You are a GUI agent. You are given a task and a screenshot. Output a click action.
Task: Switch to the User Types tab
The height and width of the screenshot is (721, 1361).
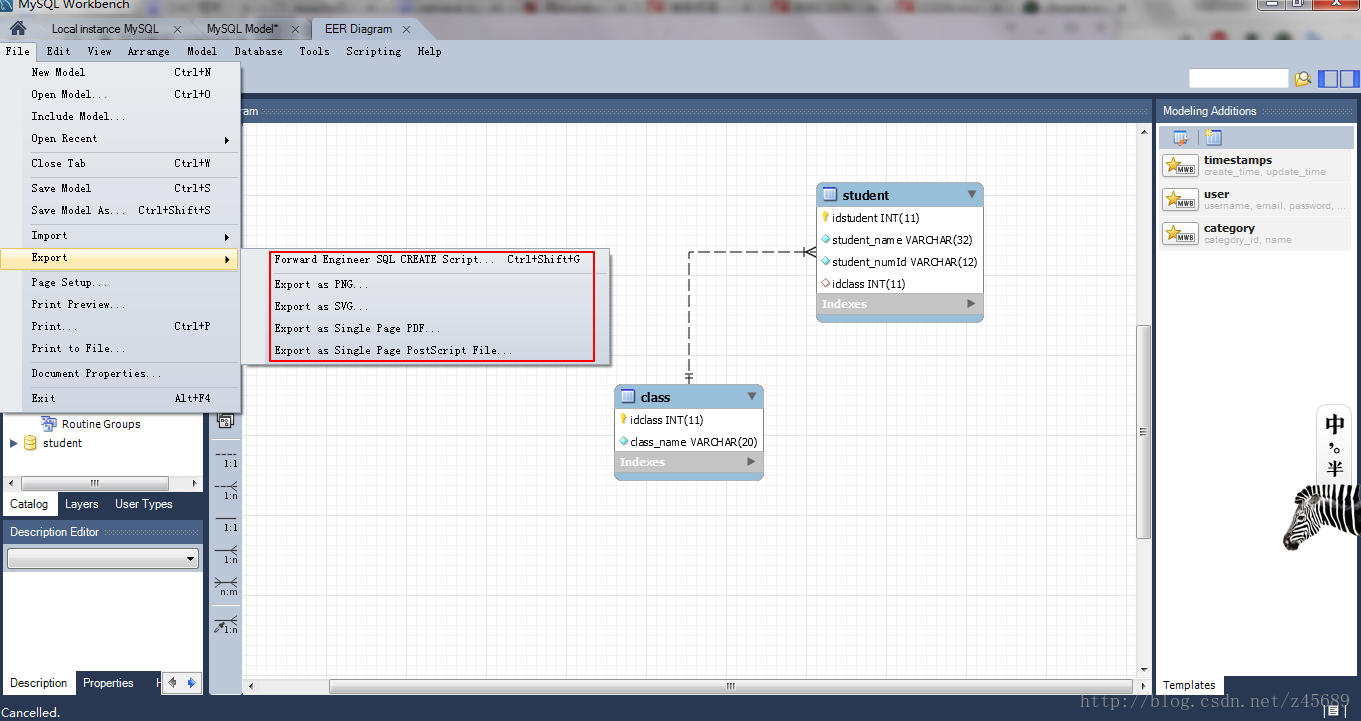pyautogui.click(x=144, y=504)
